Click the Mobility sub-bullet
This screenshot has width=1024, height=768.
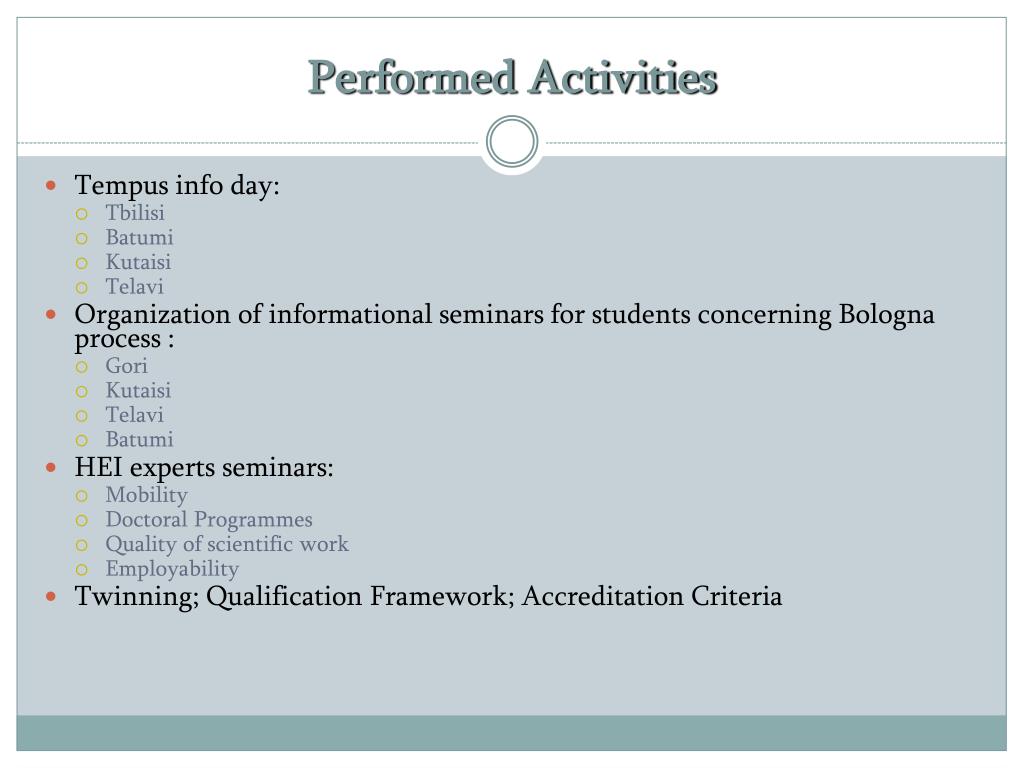pos(147,495)
